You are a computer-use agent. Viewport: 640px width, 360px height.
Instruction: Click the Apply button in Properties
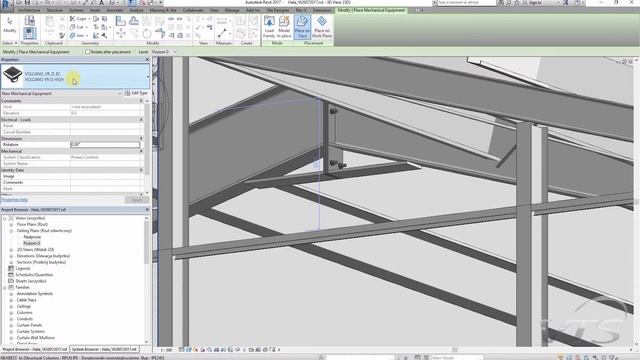click(137, 200)
